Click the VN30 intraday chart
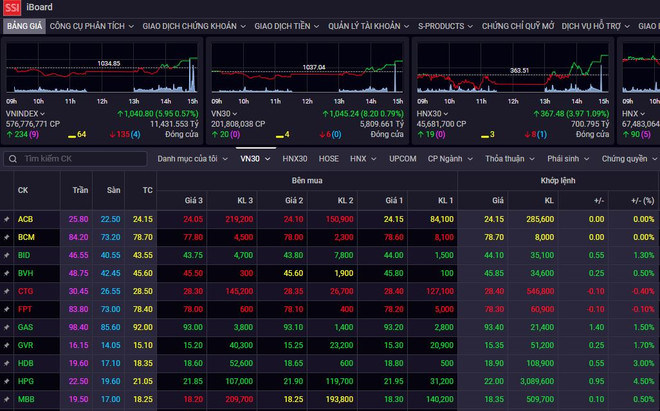This screenshot has width=660, height=411. click(x=307, y=68)
